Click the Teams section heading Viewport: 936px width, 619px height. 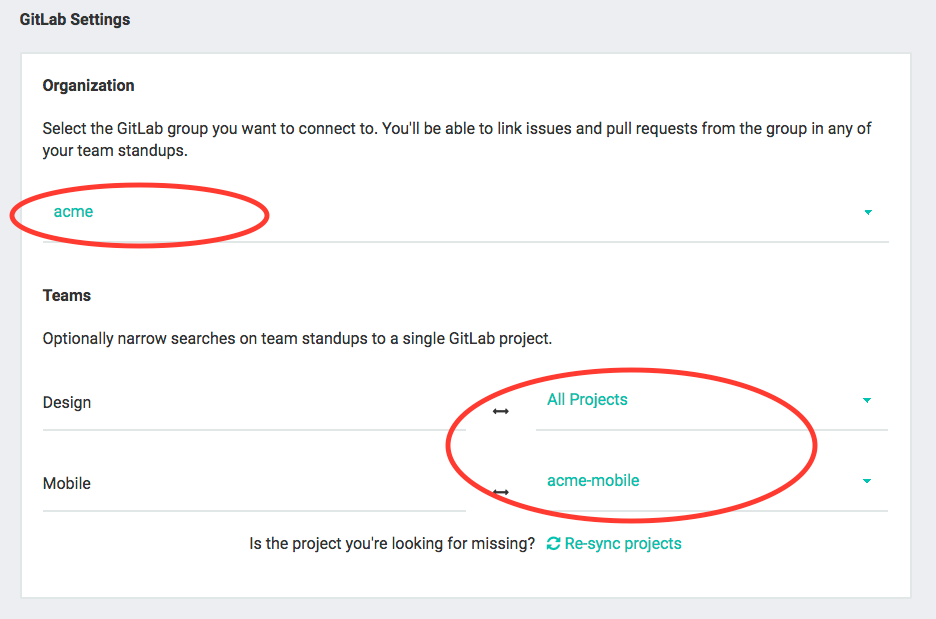coord(67,295)
